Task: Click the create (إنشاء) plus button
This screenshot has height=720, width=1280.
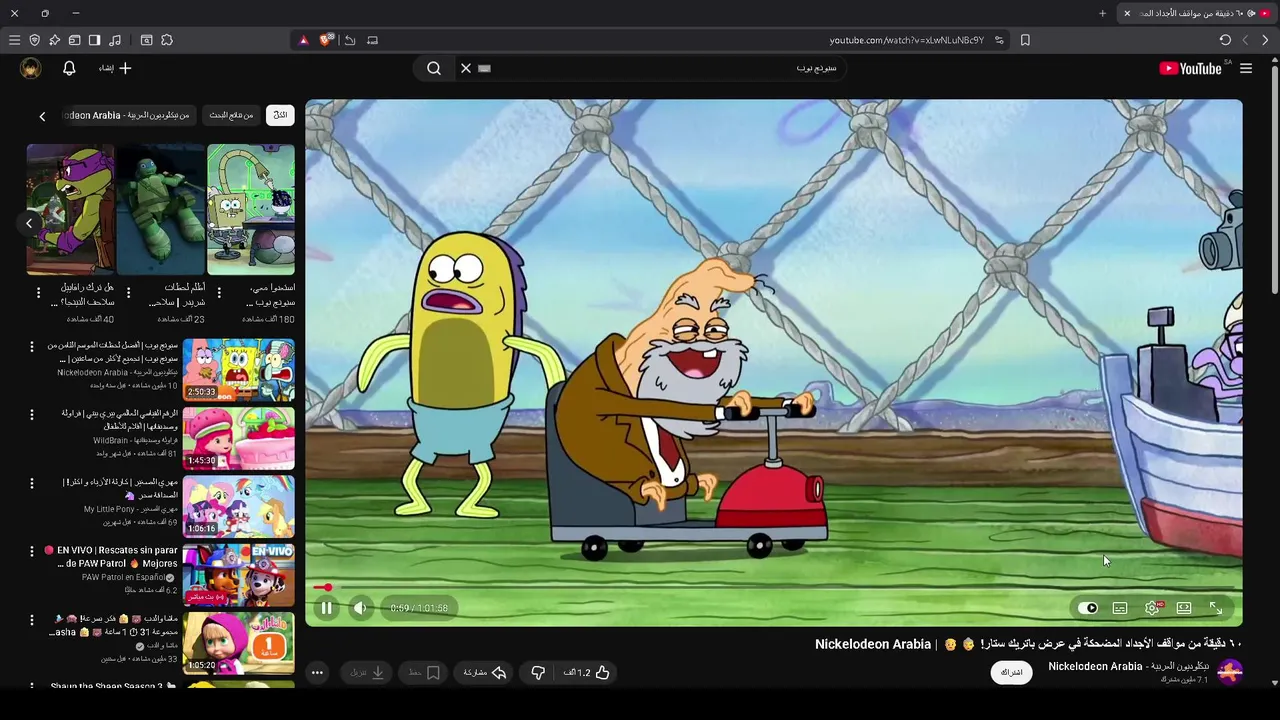Action: point(115,68)
